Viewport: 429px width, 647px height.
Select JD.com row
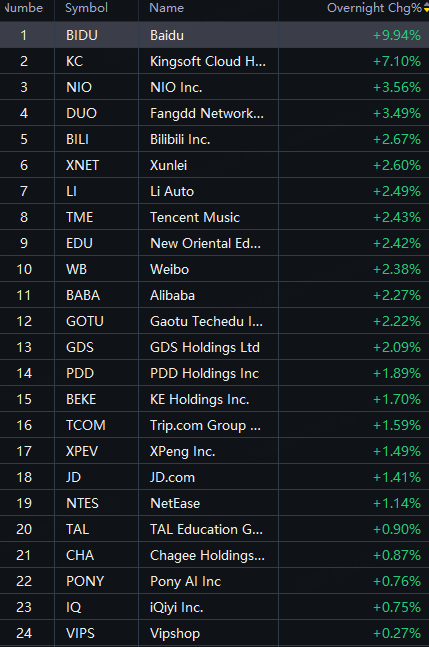[x=214, y=477]
